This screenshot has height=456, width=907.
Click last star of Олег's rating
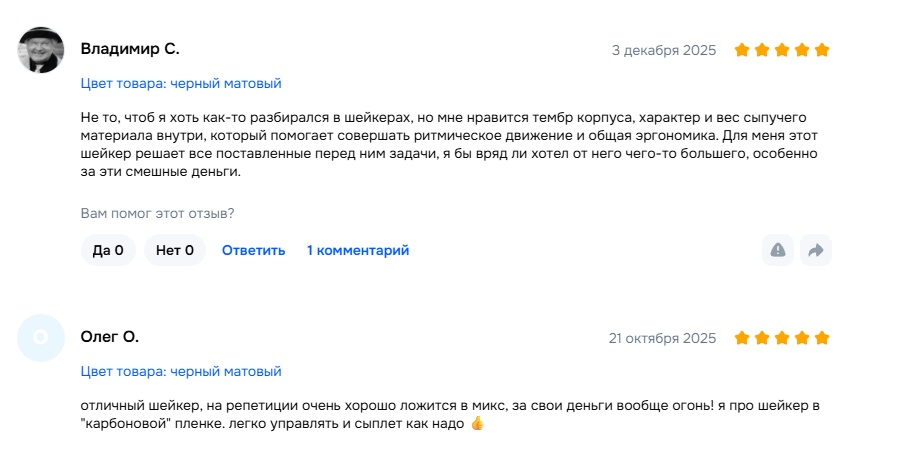coord(822,338)
